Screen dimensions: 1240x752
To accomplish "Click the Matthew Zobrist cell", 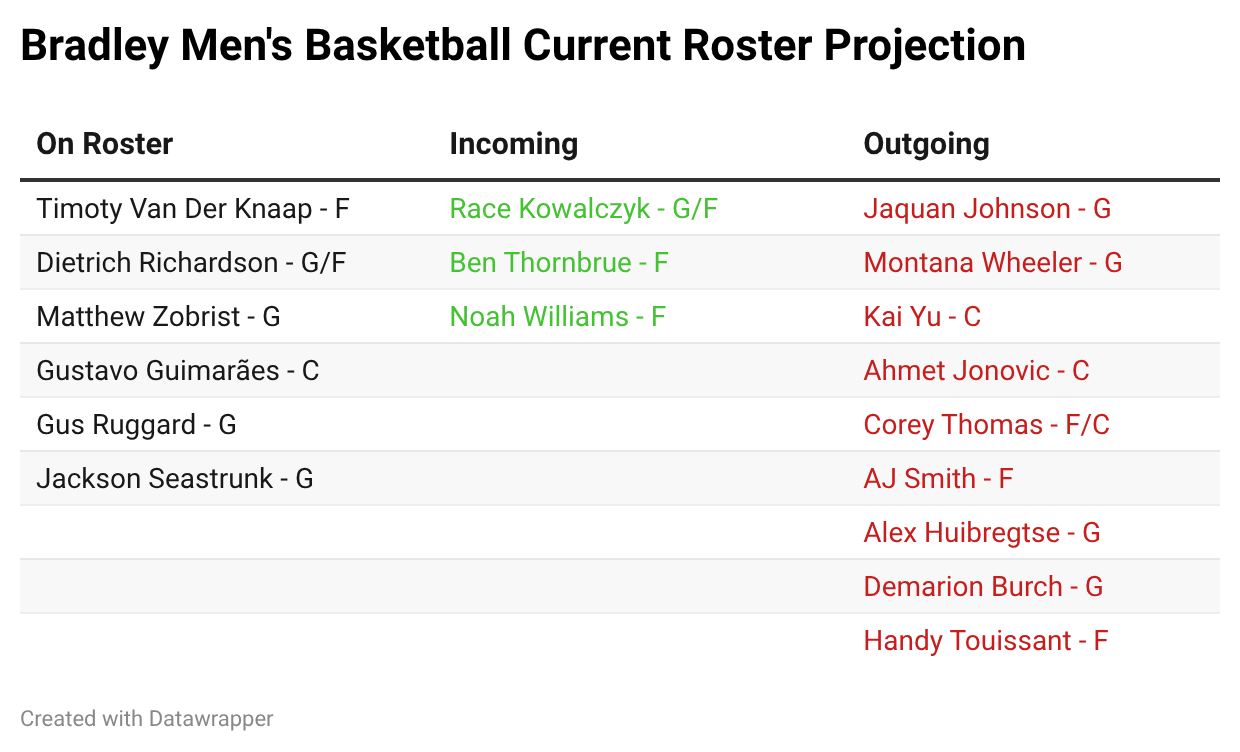I will click(x=158, y=317).
